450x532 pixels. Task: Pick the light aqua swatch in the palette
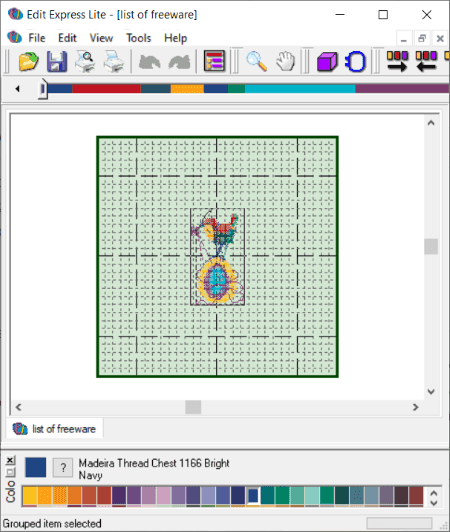coord(312,496)
